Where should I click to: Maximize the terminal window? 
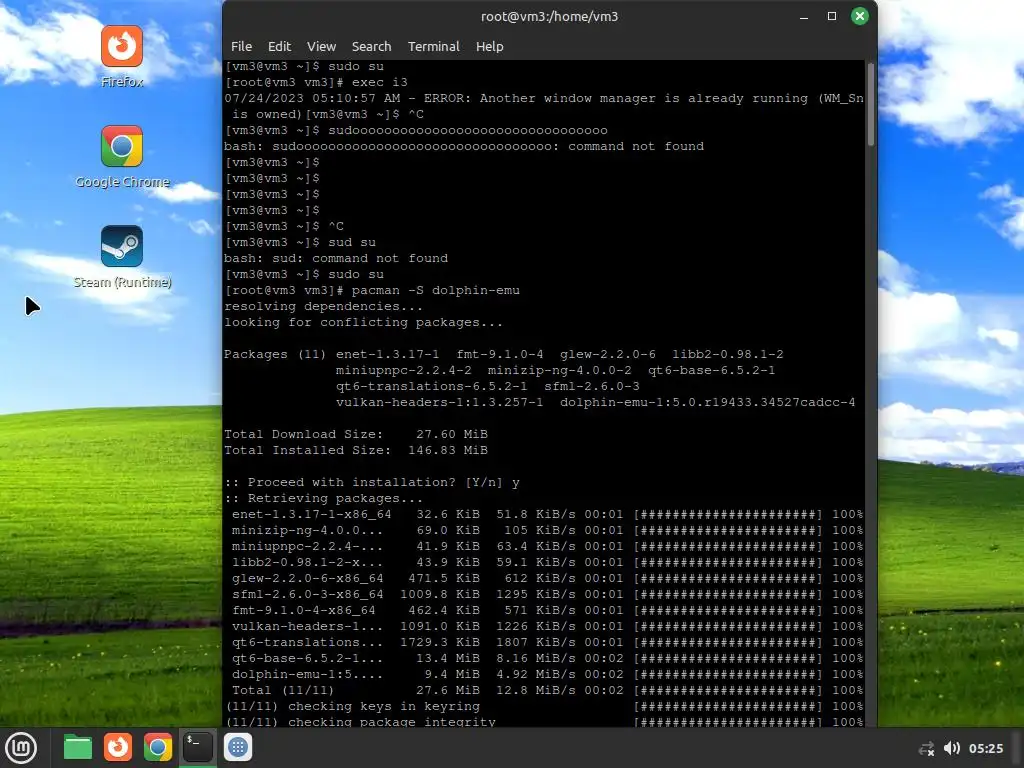[832, 16]
